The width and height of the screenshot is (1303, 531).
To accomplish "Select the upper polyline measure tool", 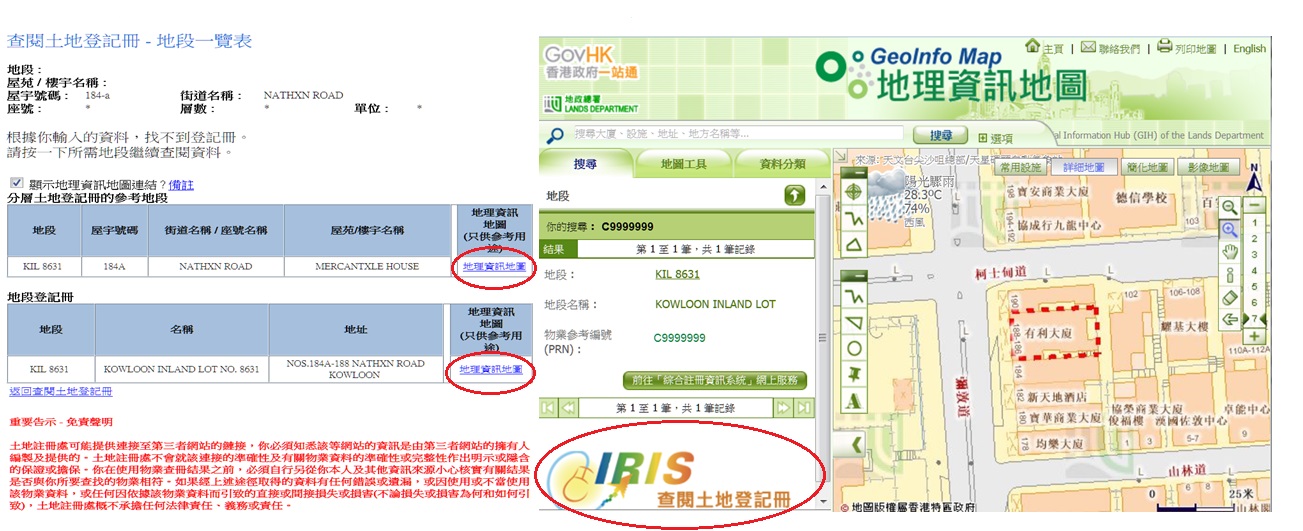I will 853,219.
